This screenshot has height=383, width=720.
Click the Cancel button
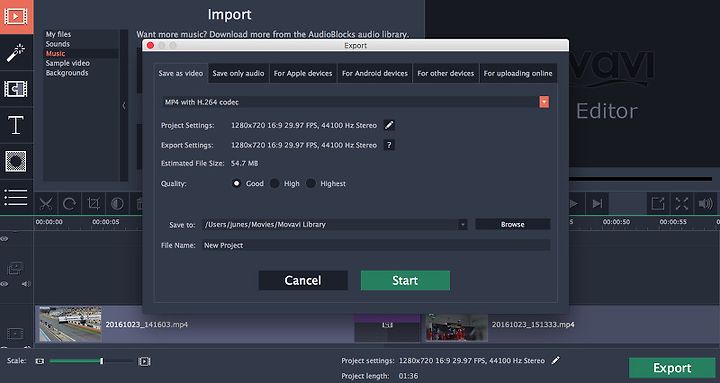[303, 280]
